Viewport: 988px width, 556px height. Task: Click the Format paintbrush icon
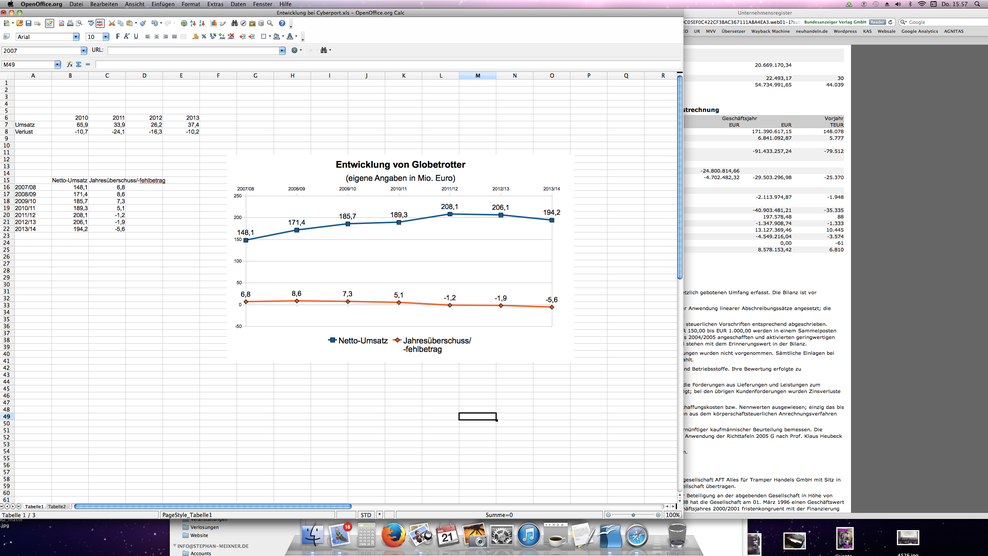(x=143, y=23)
